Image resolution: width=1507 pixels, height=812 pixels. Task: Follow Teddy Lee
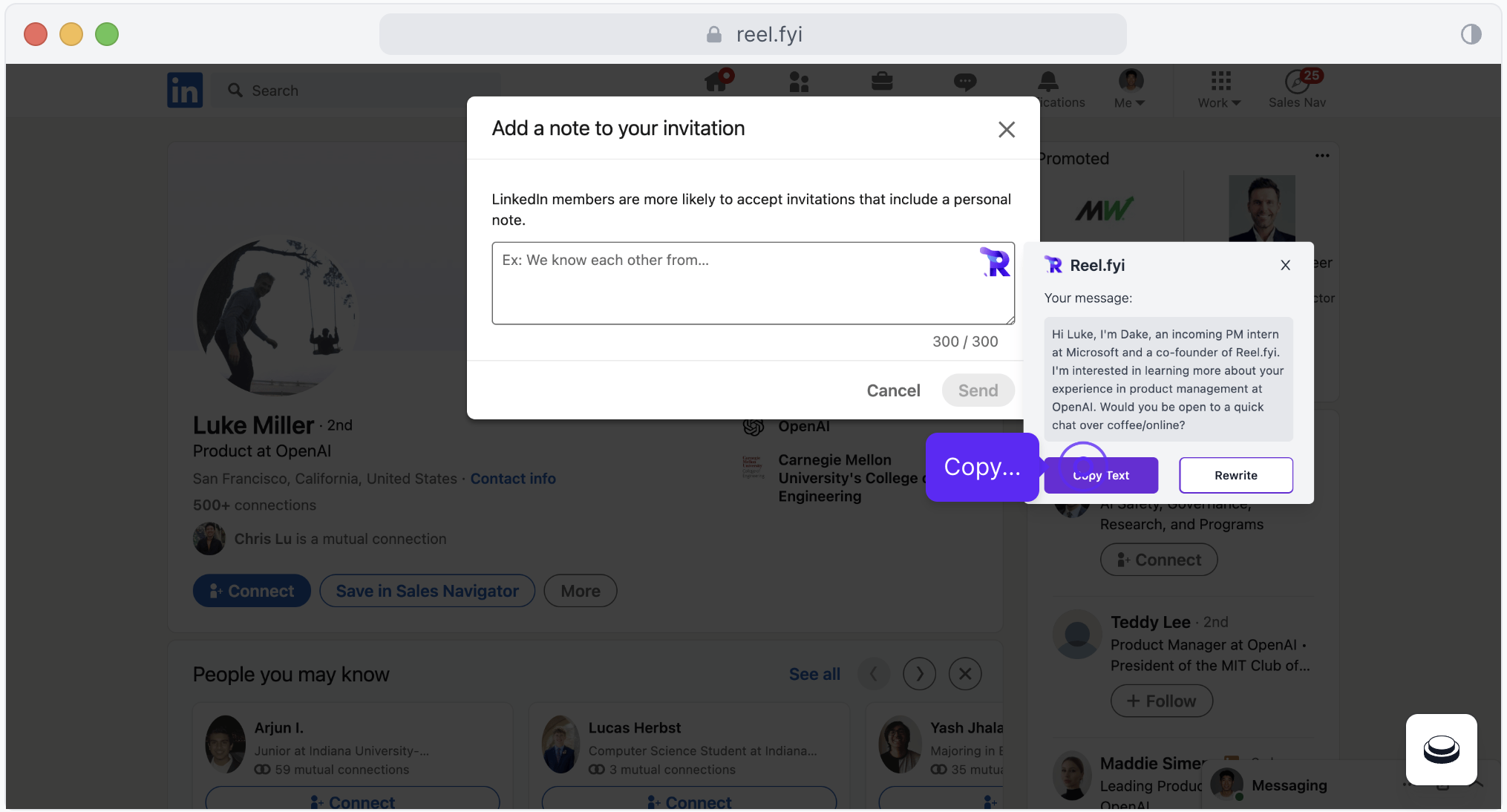(1162, 701)
